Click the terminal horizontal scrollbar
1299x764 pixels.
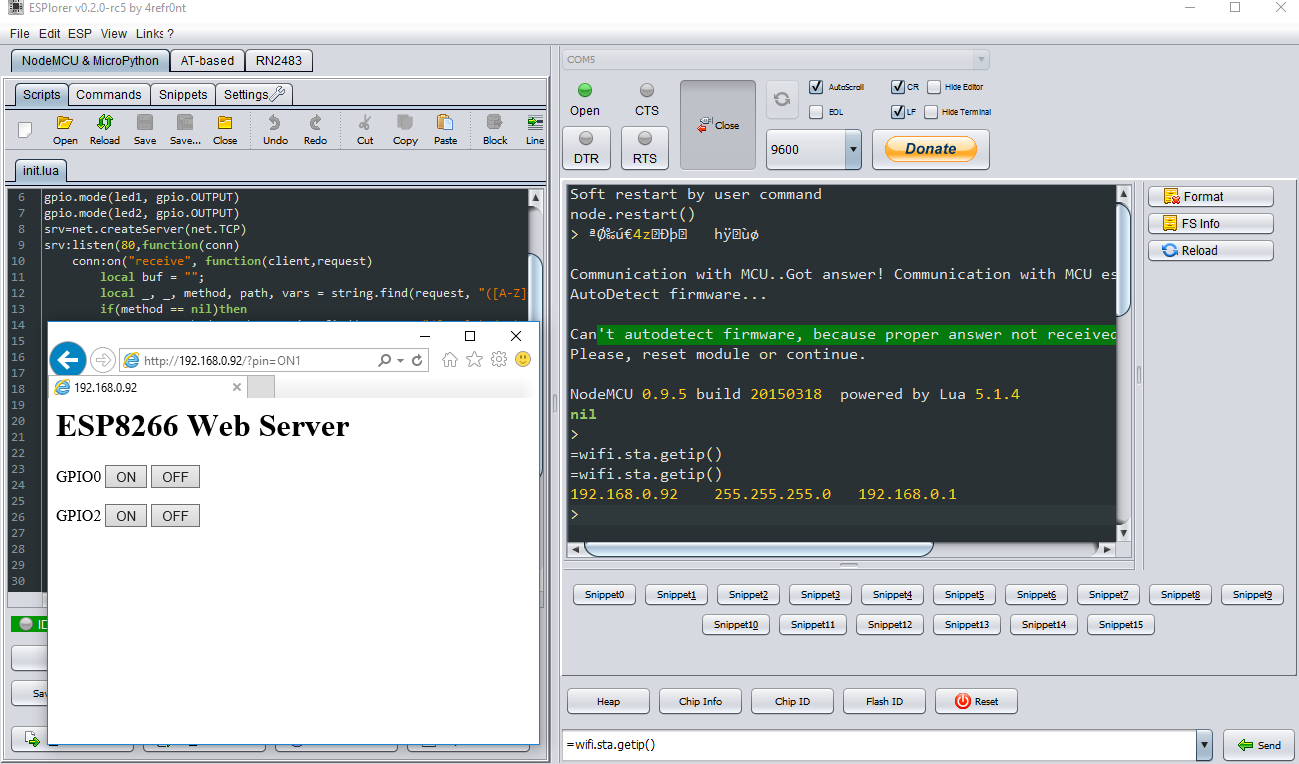(759, 548)
